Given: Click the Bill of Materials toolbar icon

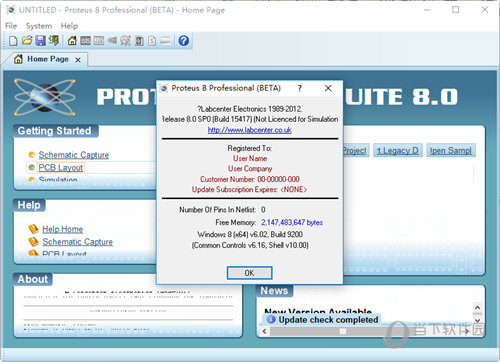Looking at the screenshot, I should click(152, 41).
